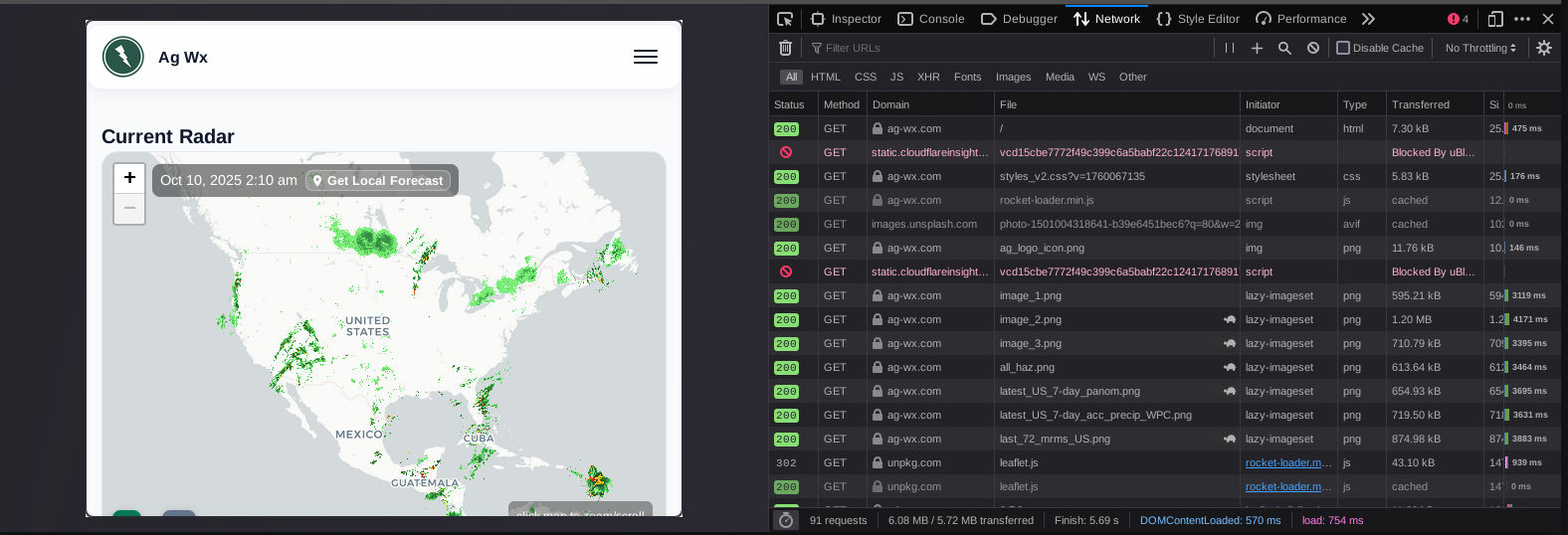Switch to the Console tab

click(931, 19)
